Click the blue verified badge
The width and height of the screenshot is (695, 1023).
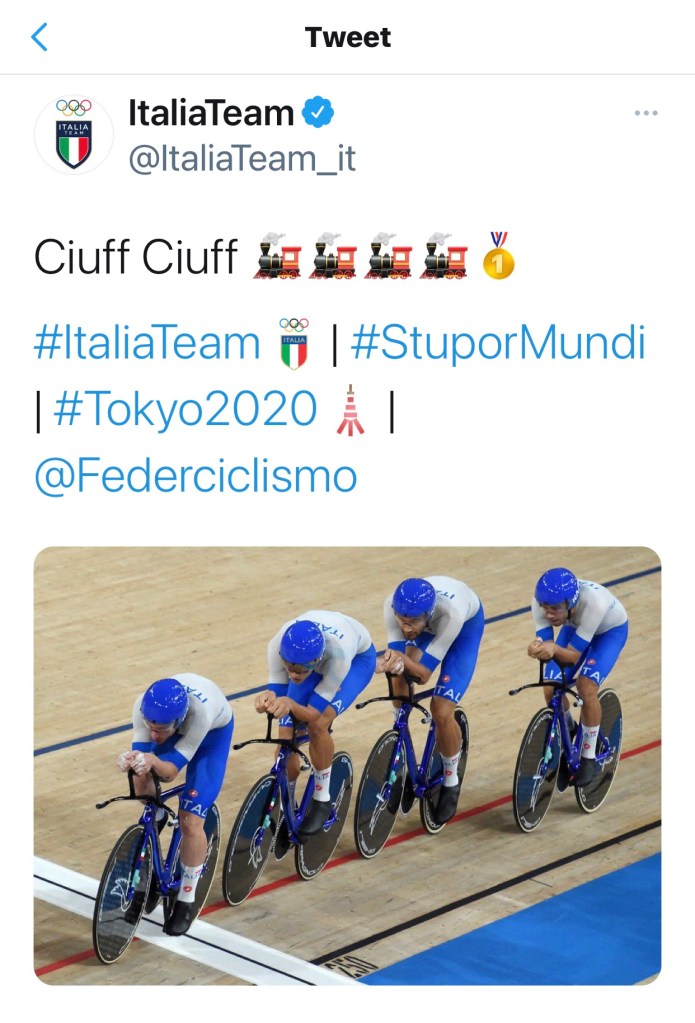point(319,114)
